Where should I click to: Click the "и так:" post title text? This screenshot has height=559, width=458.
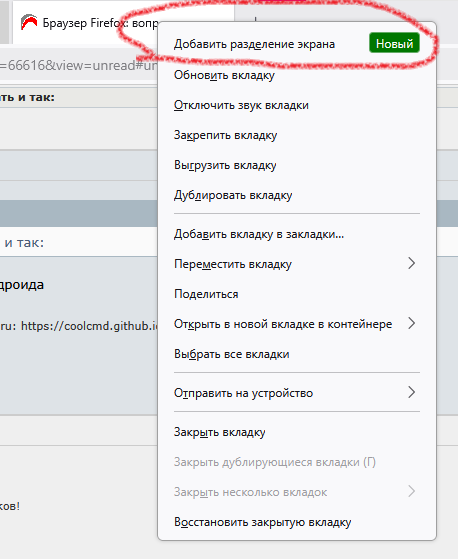(x=24, y=243)
